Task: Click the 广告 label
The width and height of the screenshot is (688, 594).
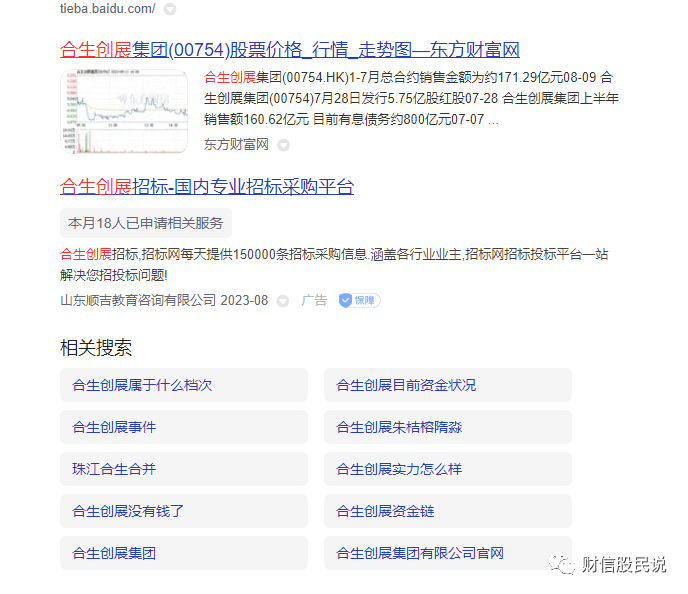Action: click(x=314, y=301)
